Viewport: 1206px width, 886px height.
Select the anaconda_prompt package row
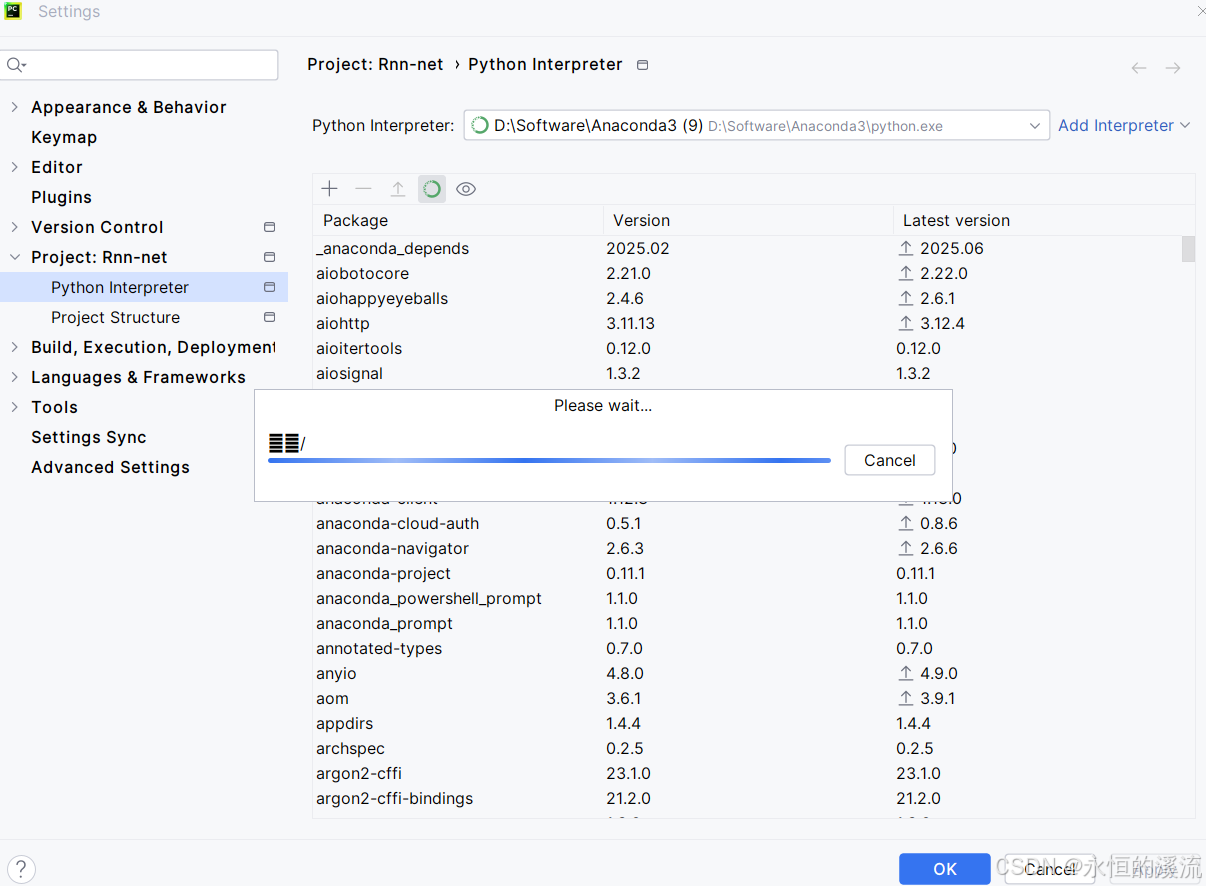[x=747, y=623]
